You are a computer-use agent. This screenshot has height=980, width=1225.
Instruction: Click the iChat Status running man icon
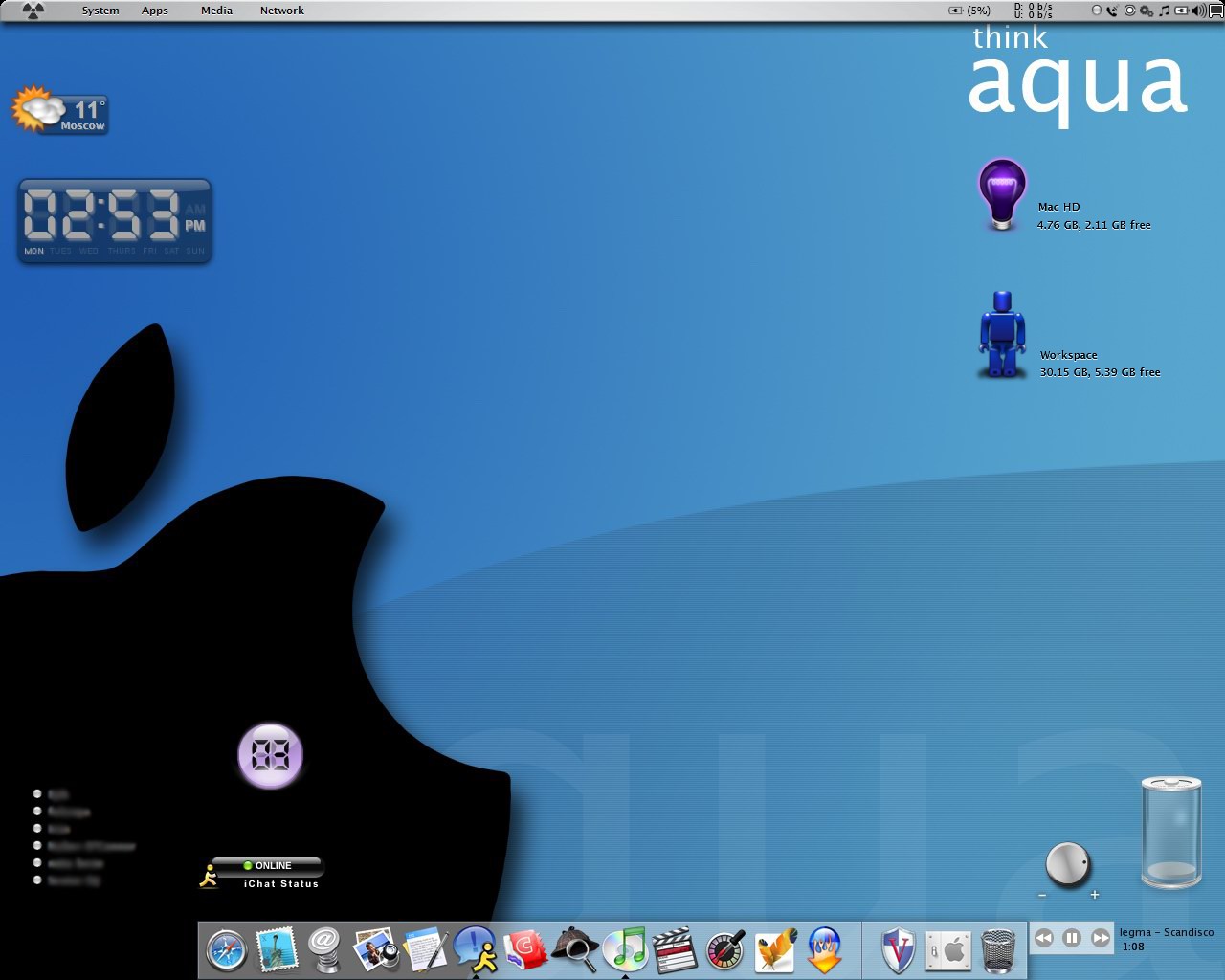(x=209, y=877)
